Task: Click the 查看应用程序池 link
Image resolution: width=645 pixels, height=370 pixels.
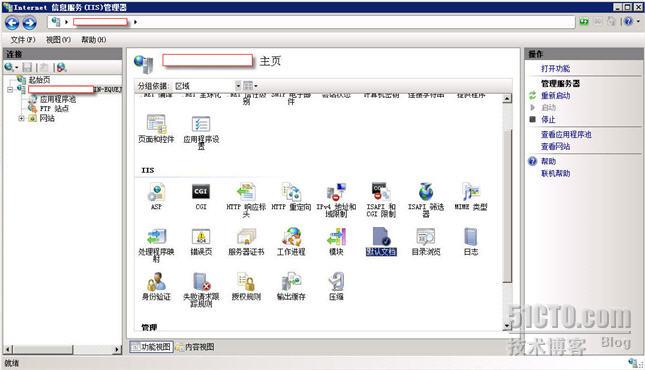Action: pyautogui.click(x=566, y=134)
